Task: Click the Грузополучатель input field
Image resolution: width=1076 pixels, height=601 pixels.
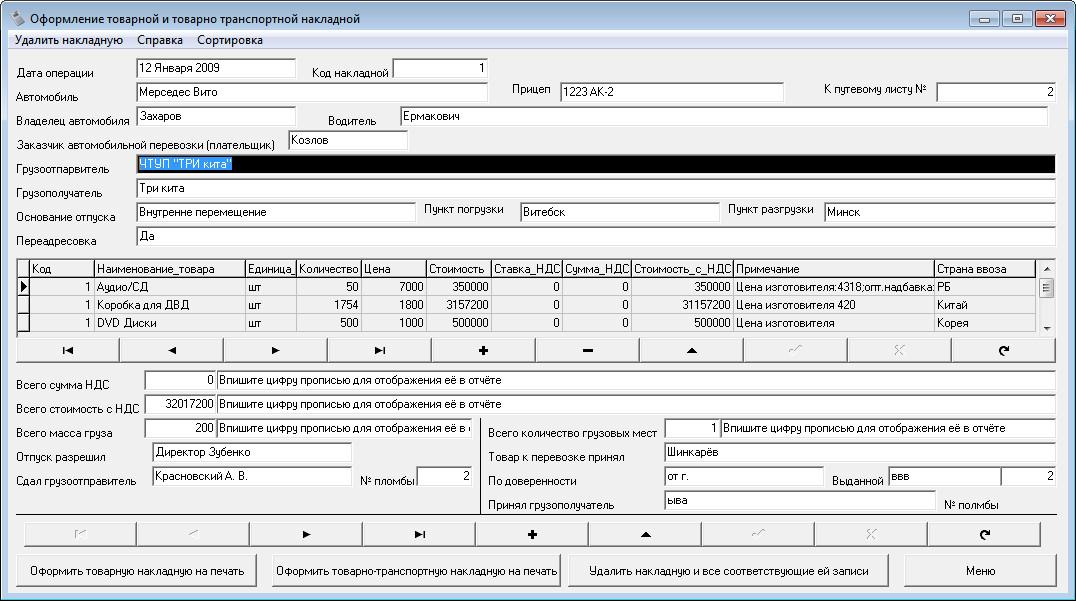Action: coord(596,188)
